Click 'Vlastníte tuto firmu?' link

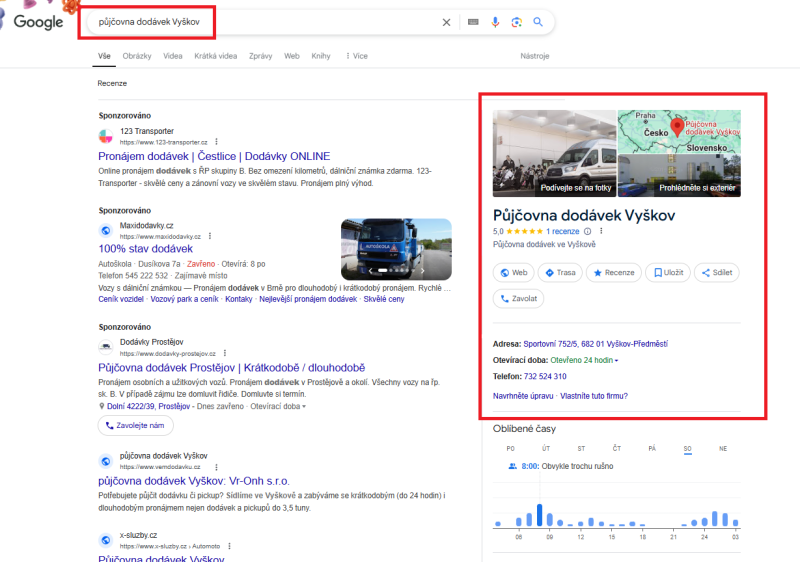594,396
